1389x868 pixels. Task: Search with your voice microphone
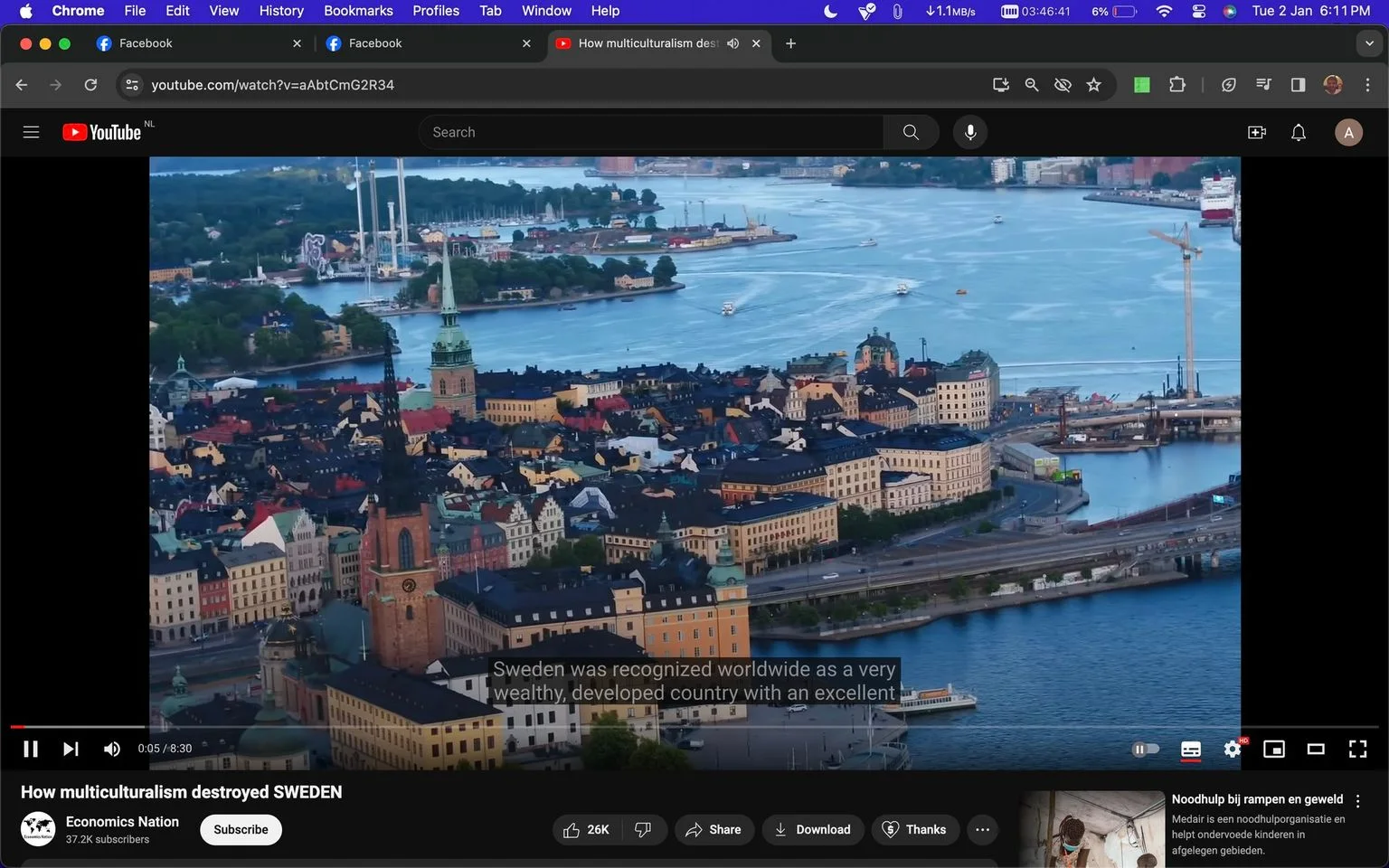[x=969, y=132]
